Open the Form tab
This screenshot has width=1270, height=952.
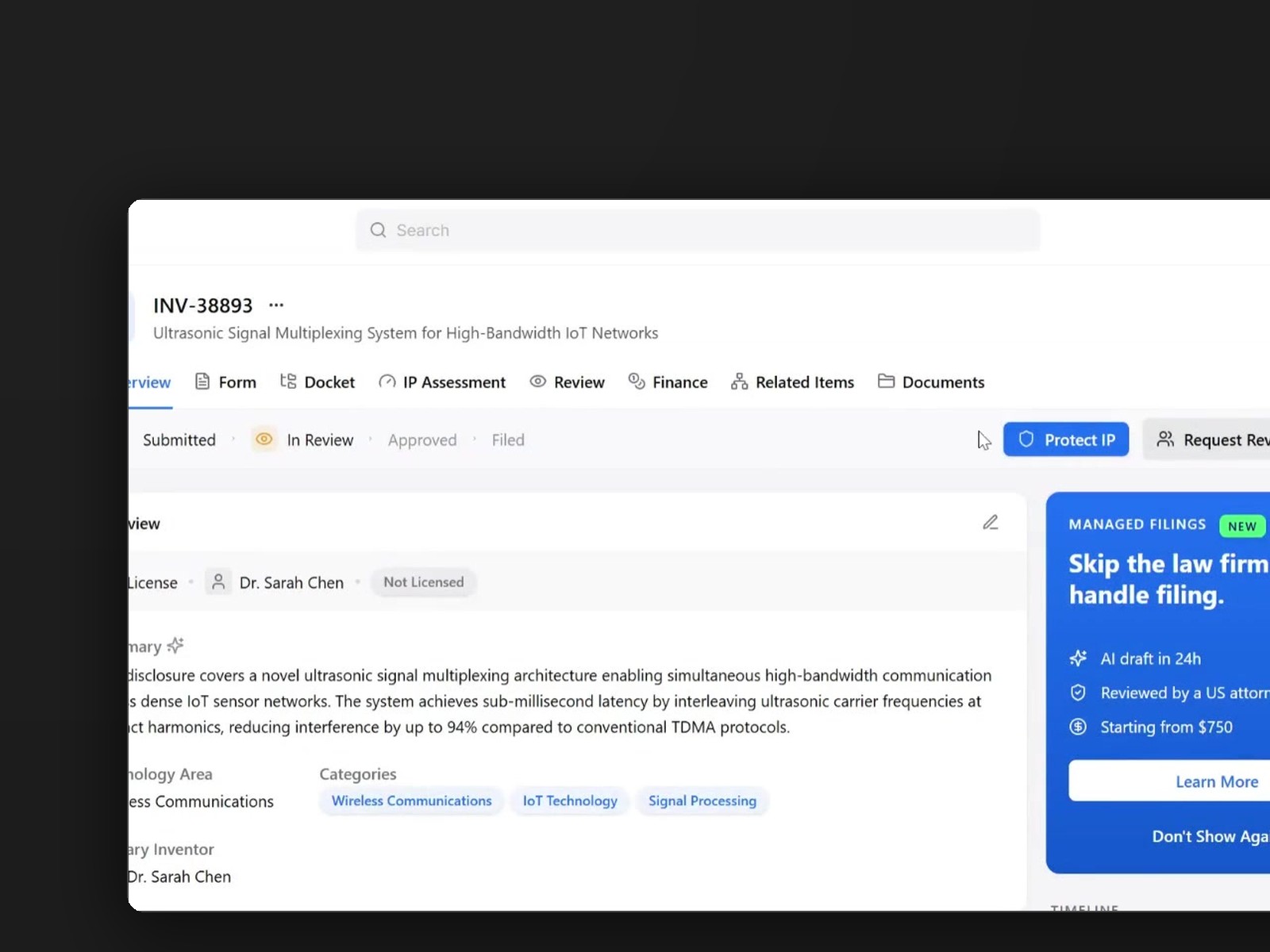225,382
